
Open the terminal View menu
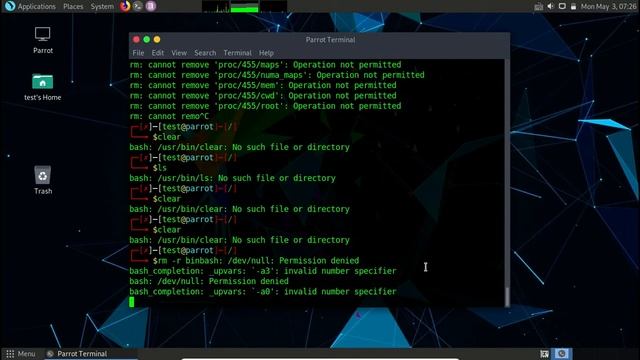pos(179,53)
